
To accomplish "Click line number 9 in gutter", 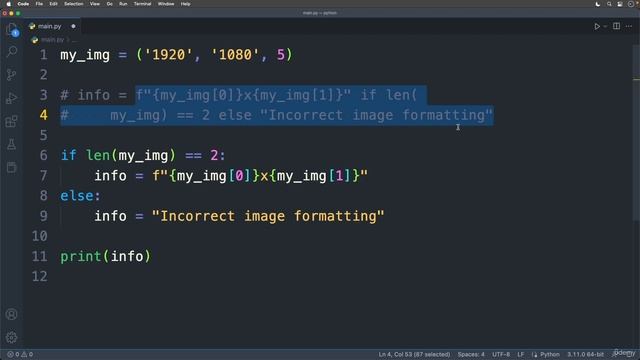I will (43, 216).
